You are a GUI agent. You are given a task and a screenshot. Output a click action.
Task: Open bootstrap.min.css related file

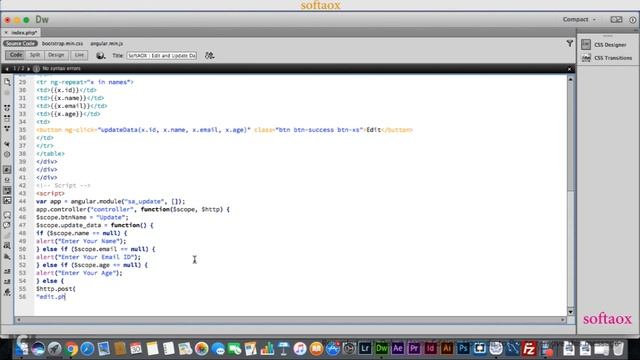62,43
